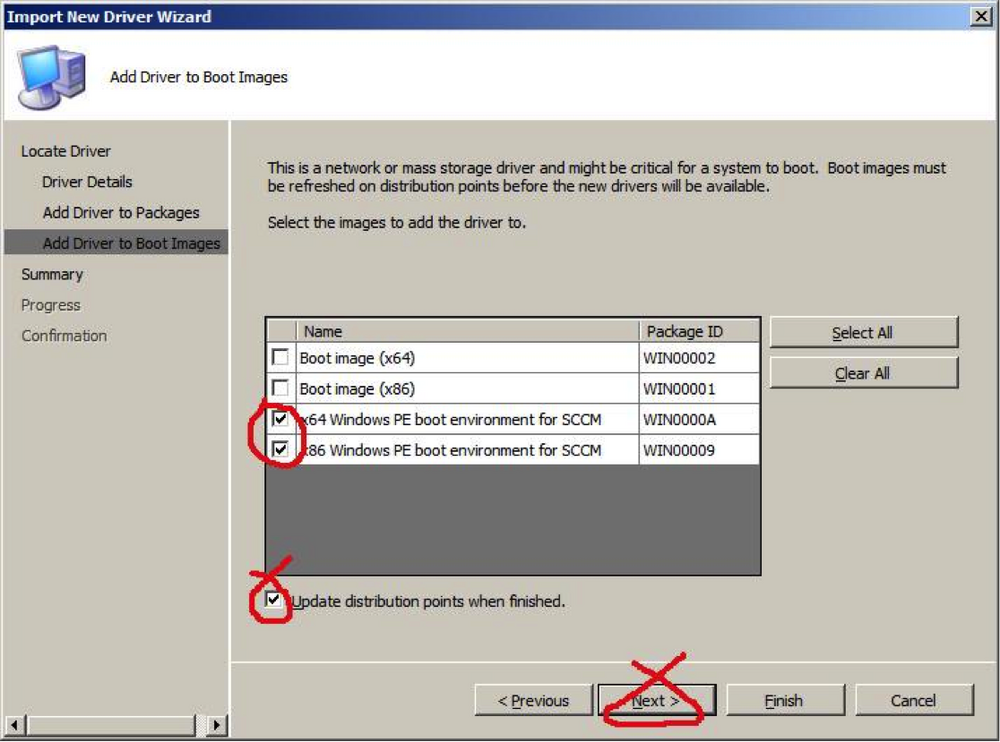Click the wizard computer icon in header
Screen dimensions: 1000x742
click(52, 77)
